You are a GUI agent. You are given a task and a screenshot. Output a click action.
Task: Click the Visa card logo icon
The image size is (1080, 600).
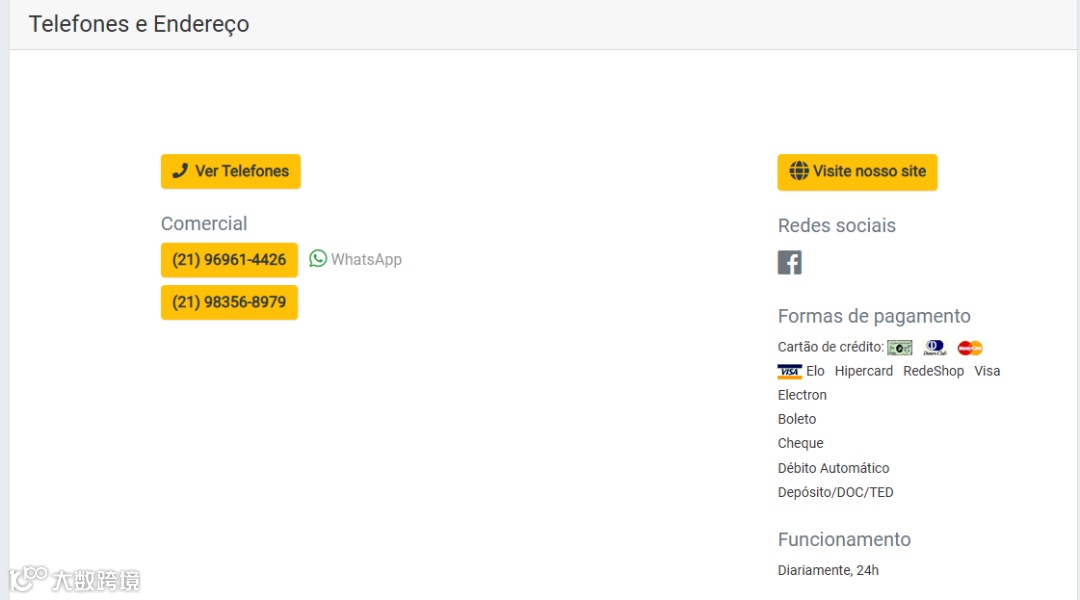click(790, 372)
